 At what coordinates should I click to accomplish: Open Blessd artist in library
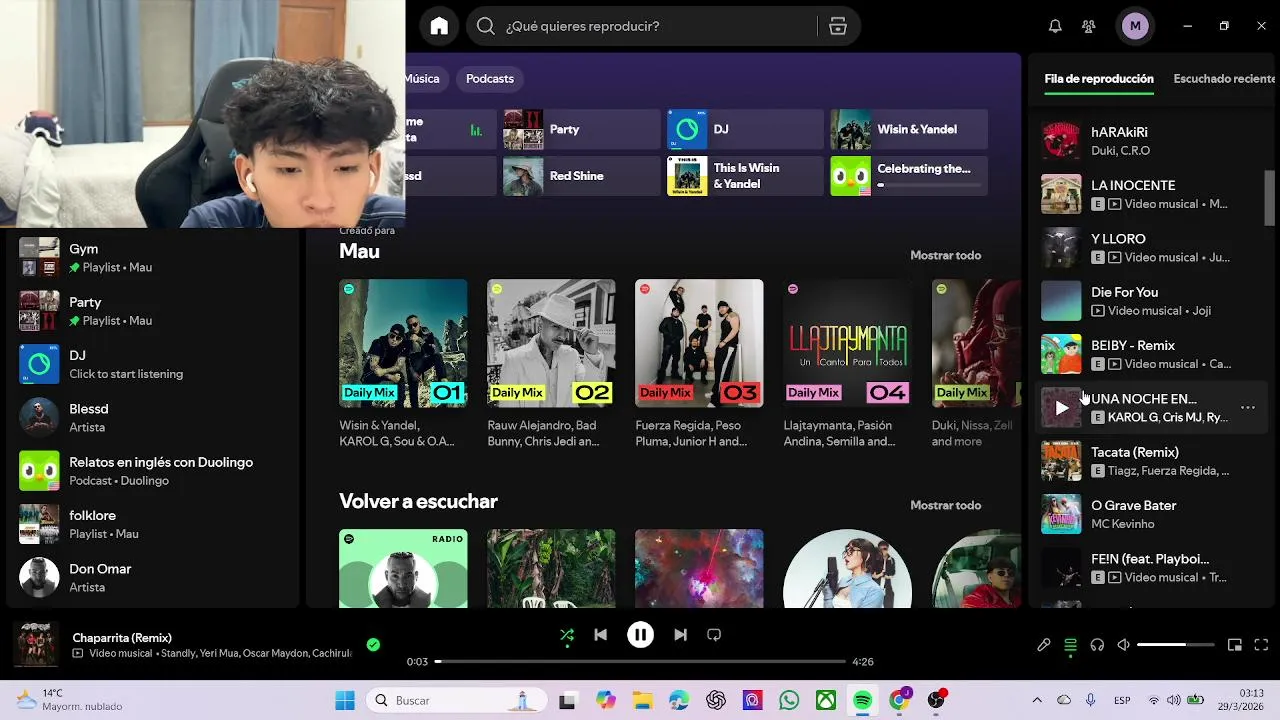[155, 417]
